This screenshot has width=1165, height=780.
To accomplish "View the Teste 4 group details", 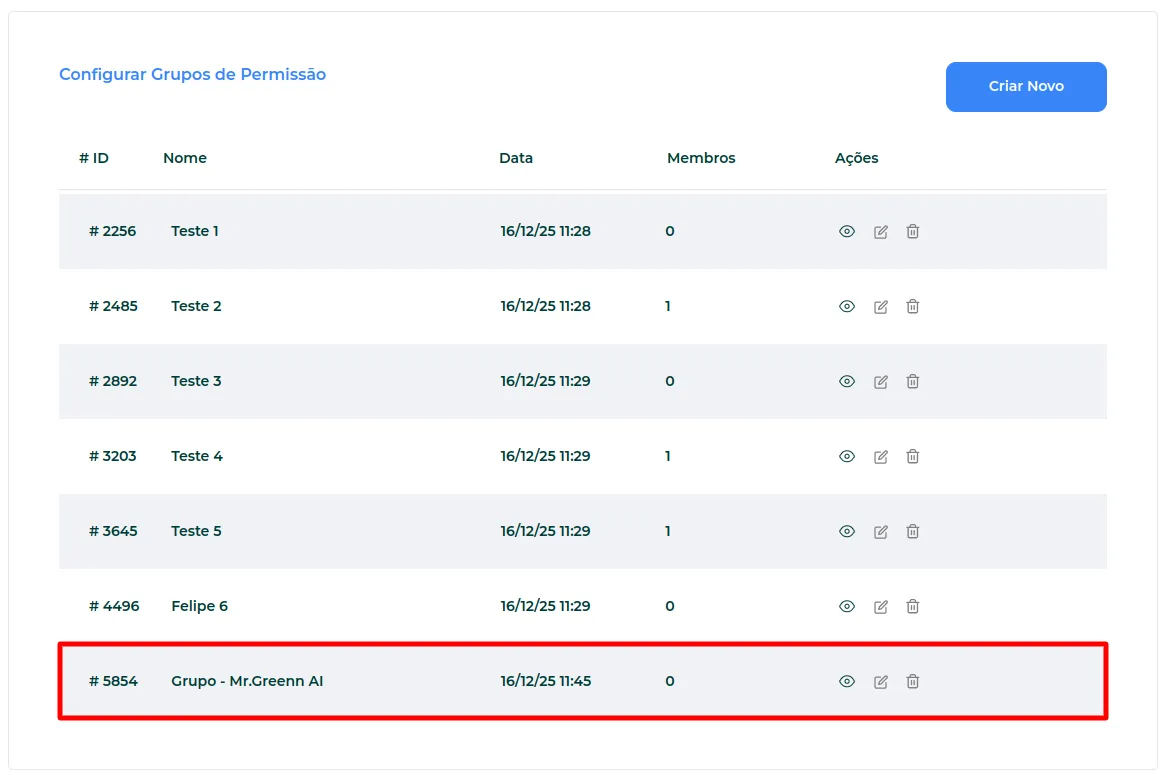I will pyautogui.click(x=846, y=457).
